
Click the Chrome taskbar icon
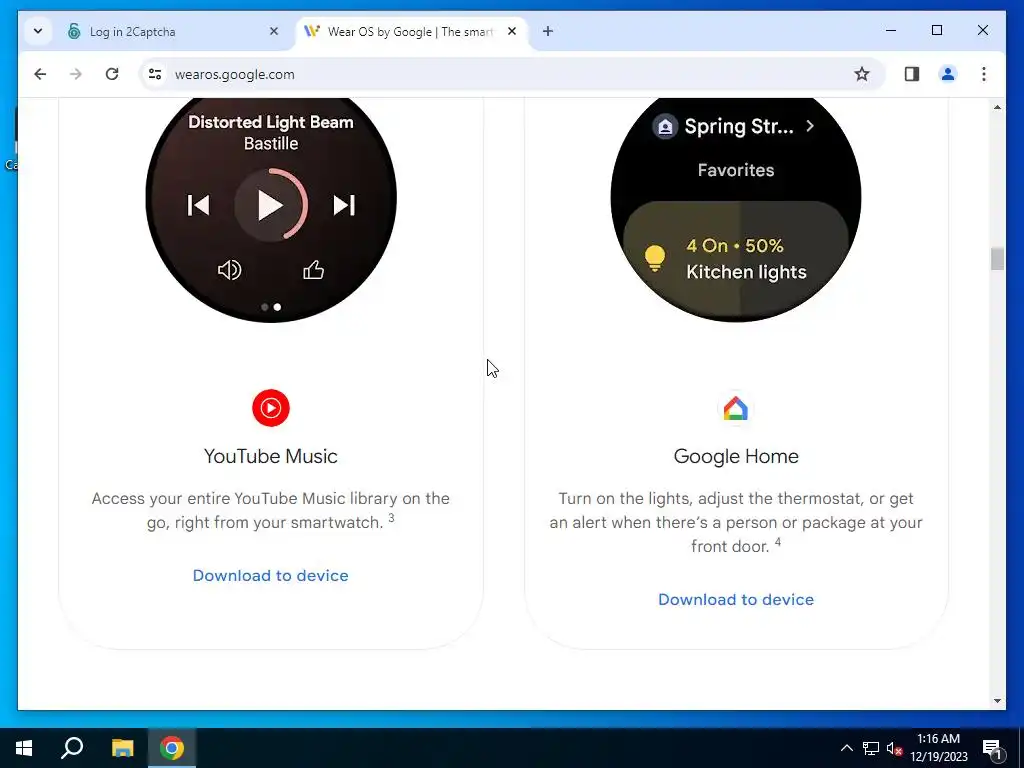tap(172, 748)
